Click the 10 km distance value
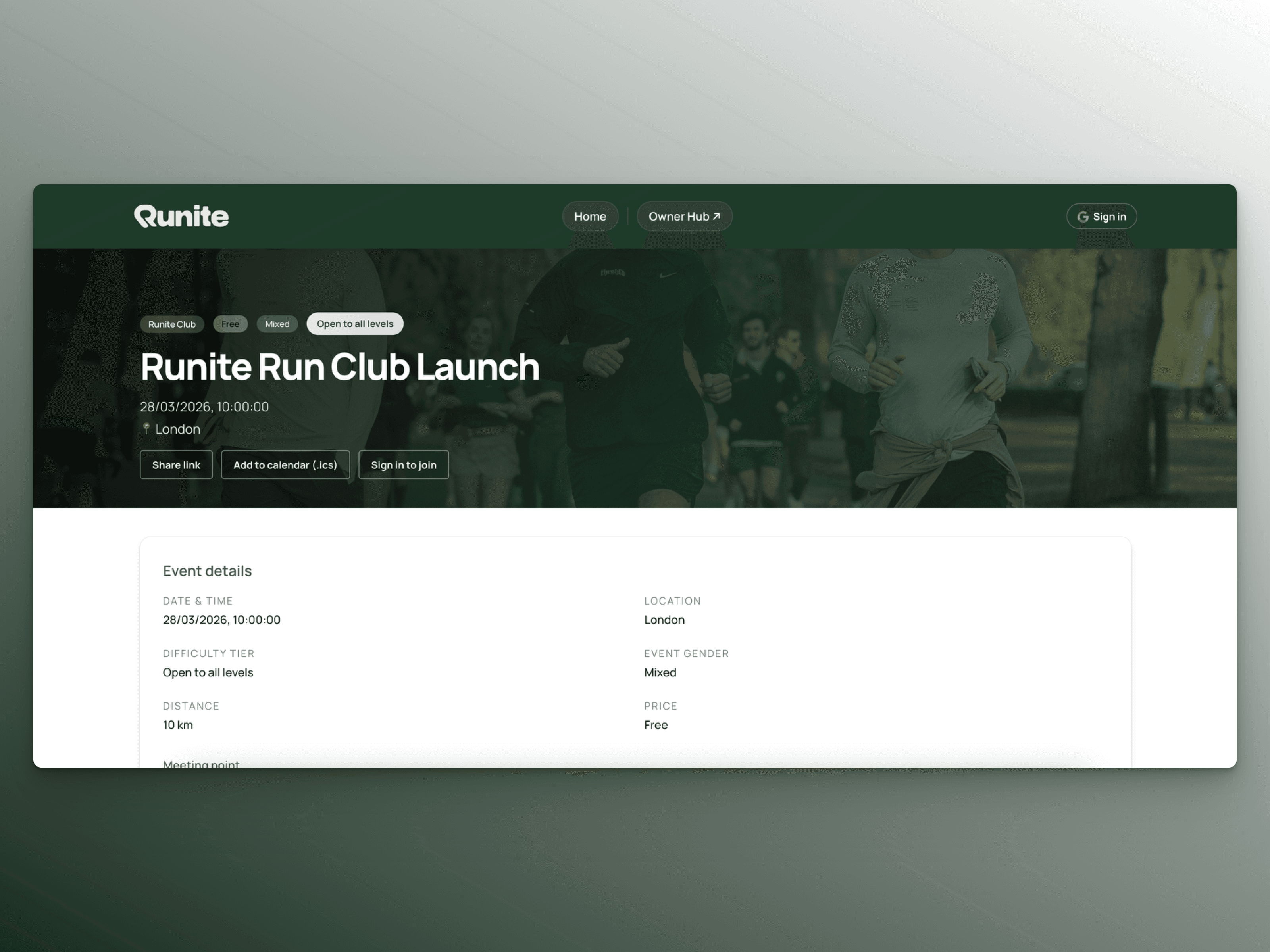 (178, 725)
